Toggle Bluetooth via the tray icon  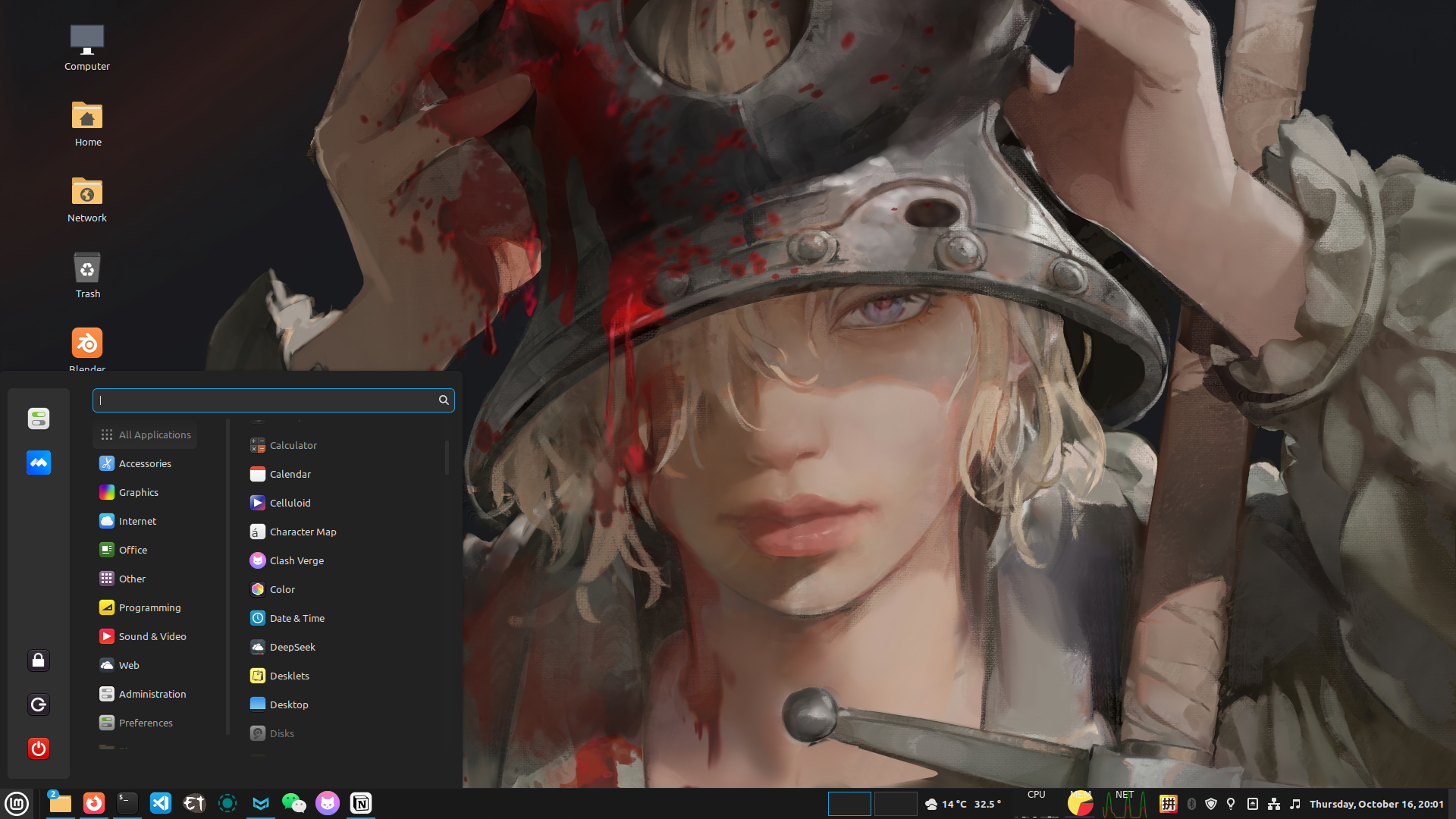click(1191, 804)
